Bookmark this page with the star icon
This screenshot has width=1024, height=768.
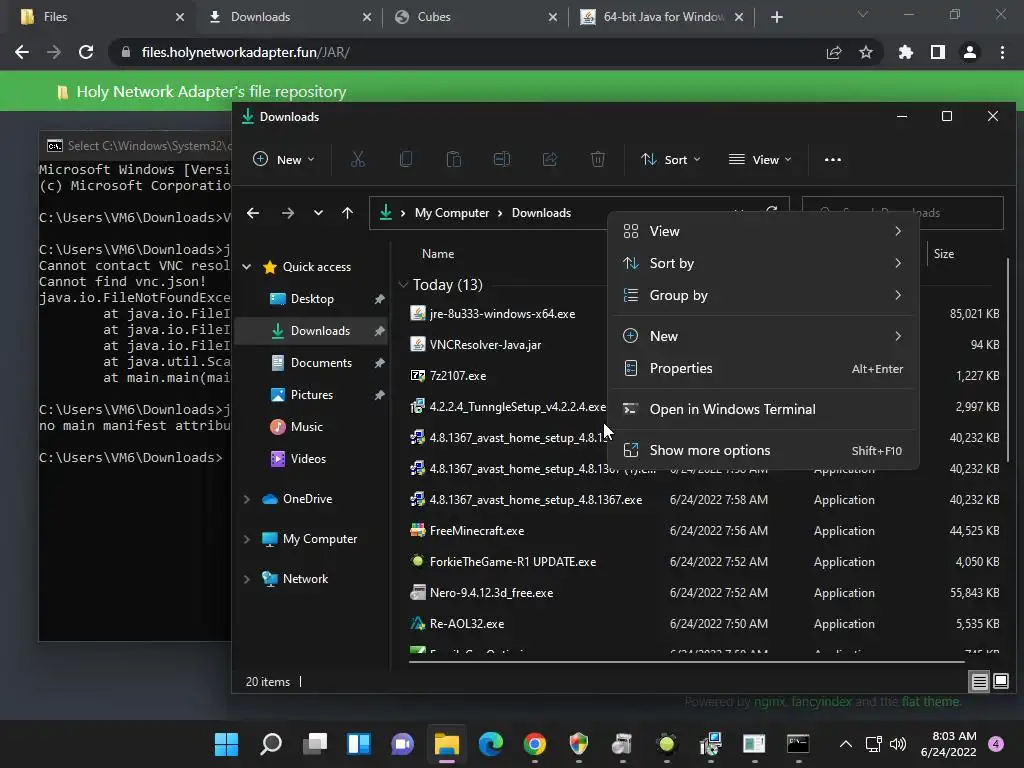coord(866,52)
